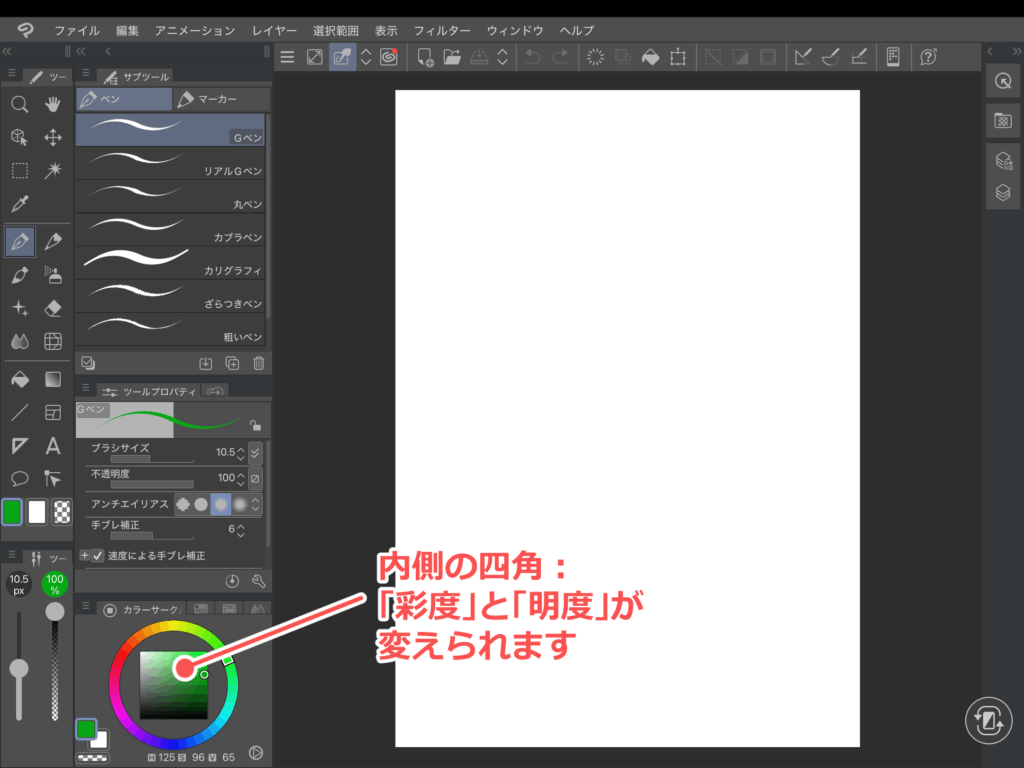Select transparent color checkered swatch

click(x=62, y=512)
